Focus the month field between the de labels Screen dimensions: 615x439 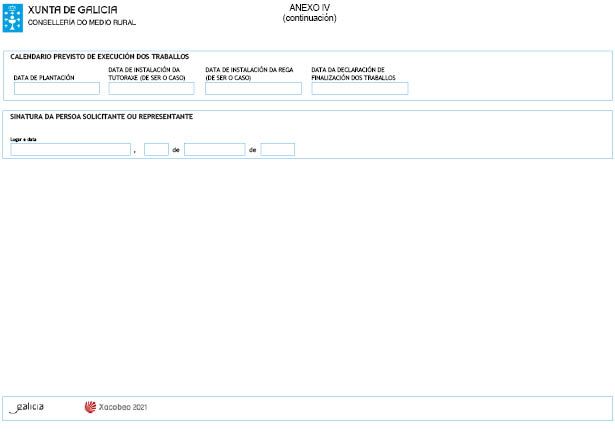(x=214, y=150)
